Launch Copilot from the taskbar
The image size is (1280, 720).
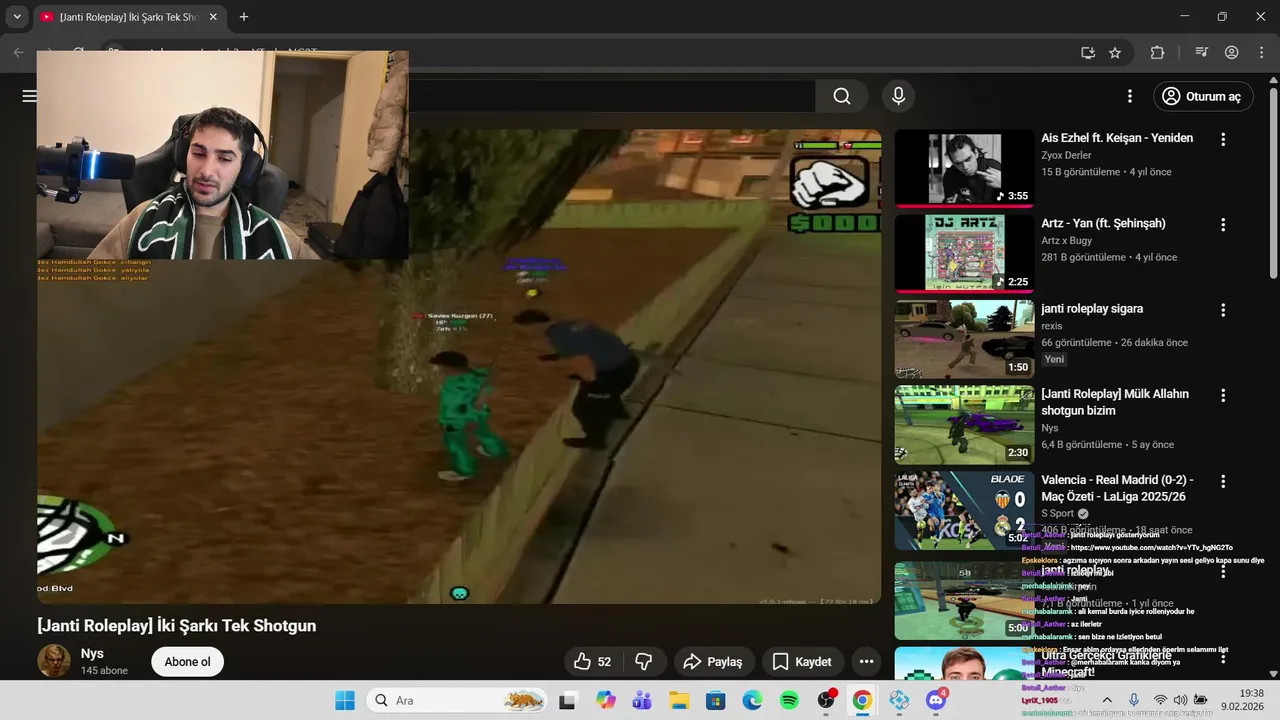606,700
